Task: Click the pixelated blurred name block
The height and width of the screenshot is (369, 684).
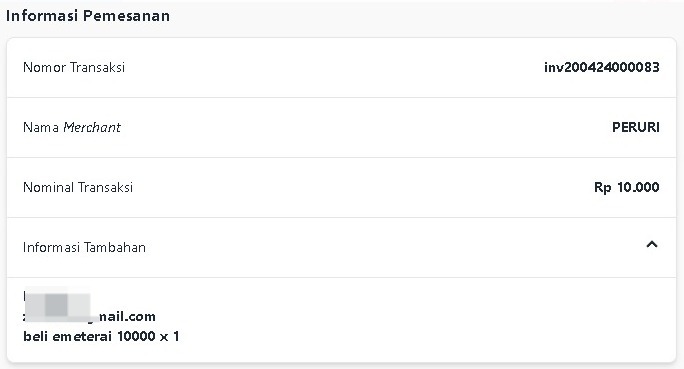Action: [x=57, y=304]
